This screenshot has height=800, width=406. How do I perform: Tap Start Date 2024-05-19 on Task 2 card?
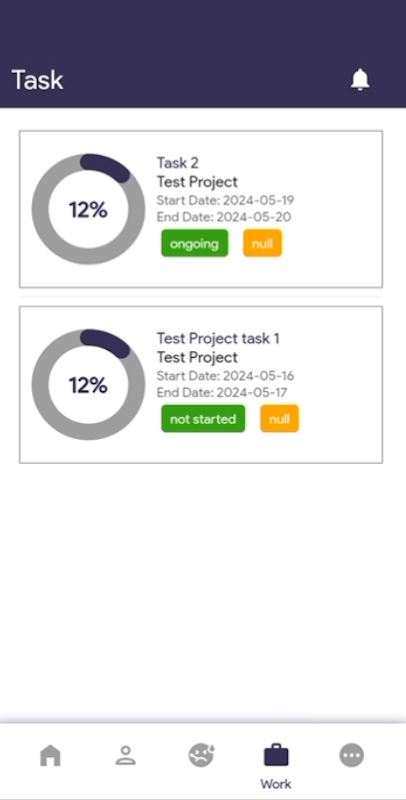point(225,200)
